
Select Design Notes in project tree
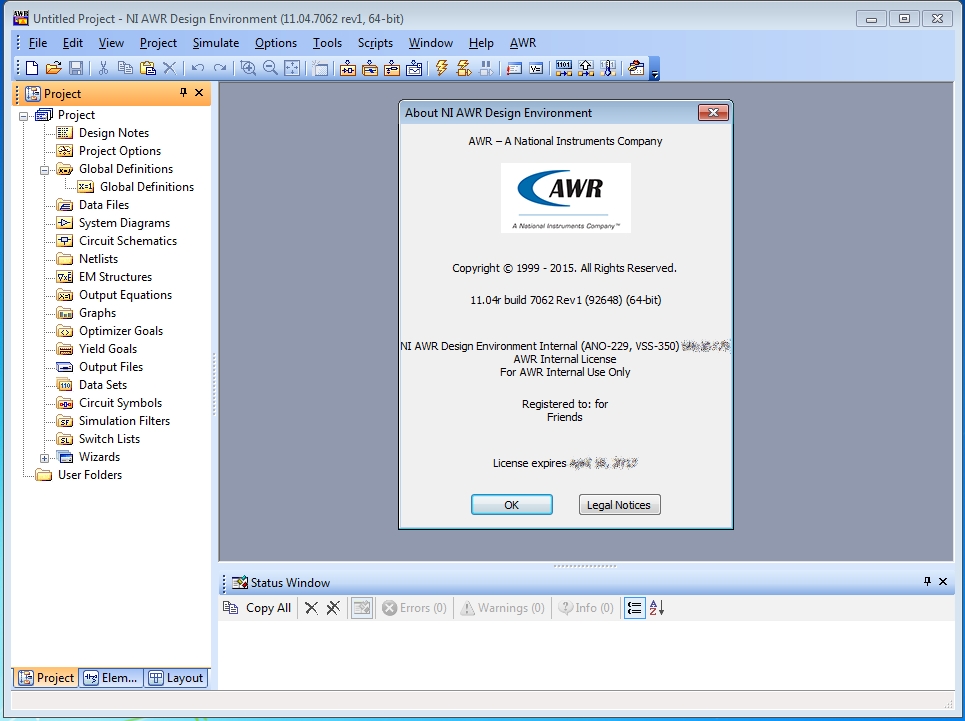114,133
